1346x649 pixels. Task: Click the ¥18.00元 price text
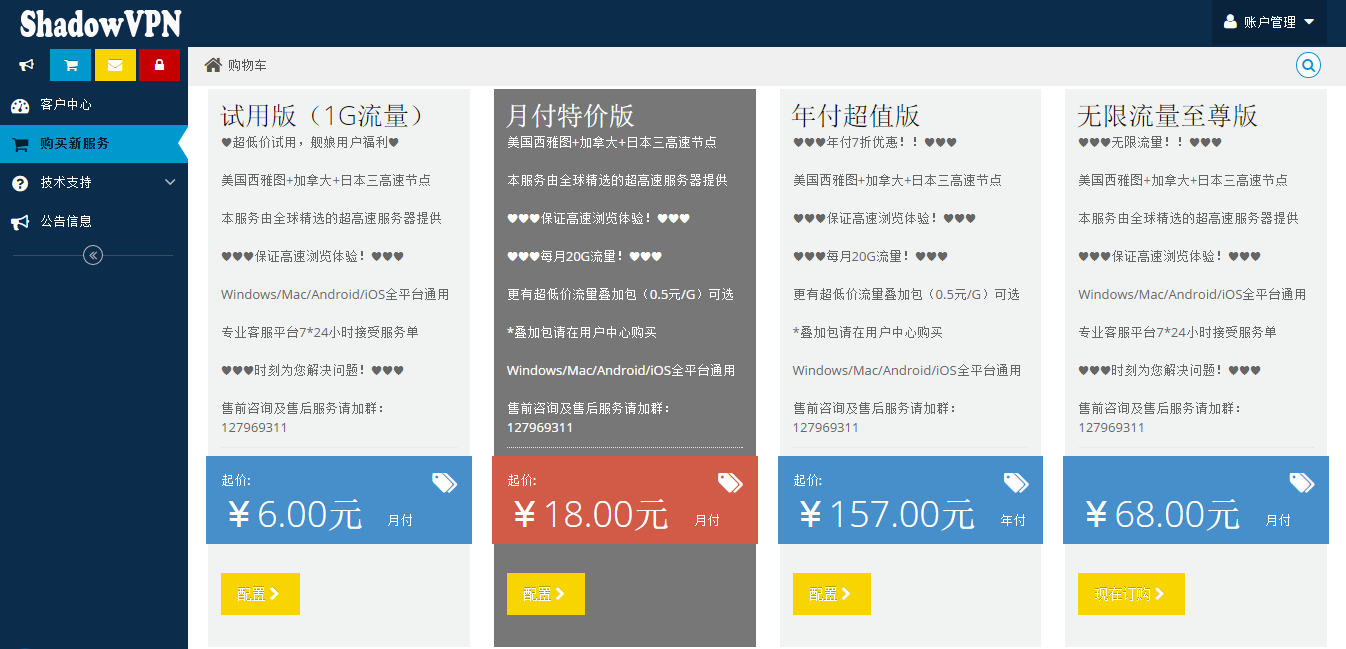click(x=590, y=515)
